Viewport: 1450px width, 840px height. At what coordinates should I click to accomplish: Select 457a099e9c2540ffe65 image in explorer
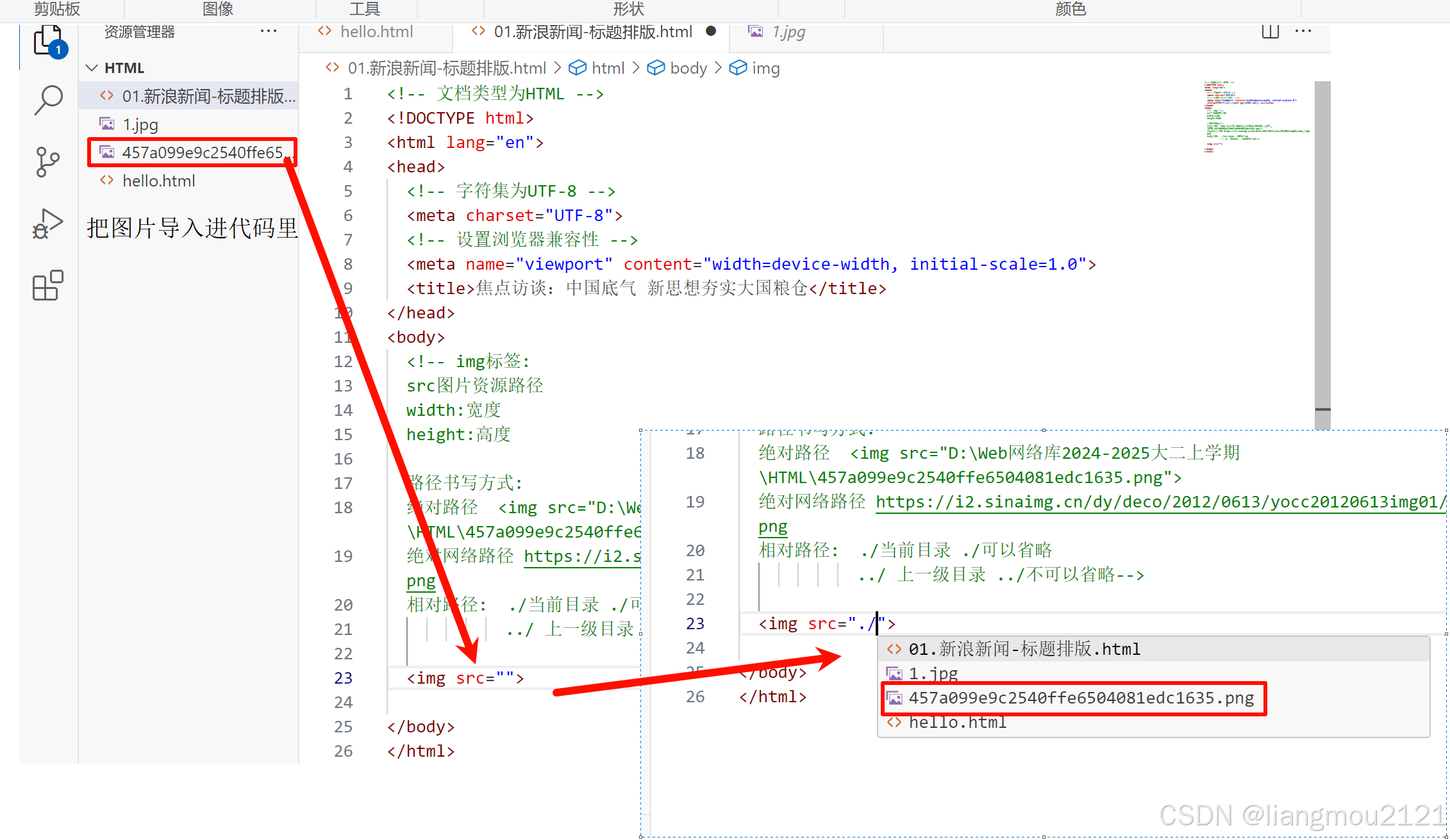click(x=202, y=152)
